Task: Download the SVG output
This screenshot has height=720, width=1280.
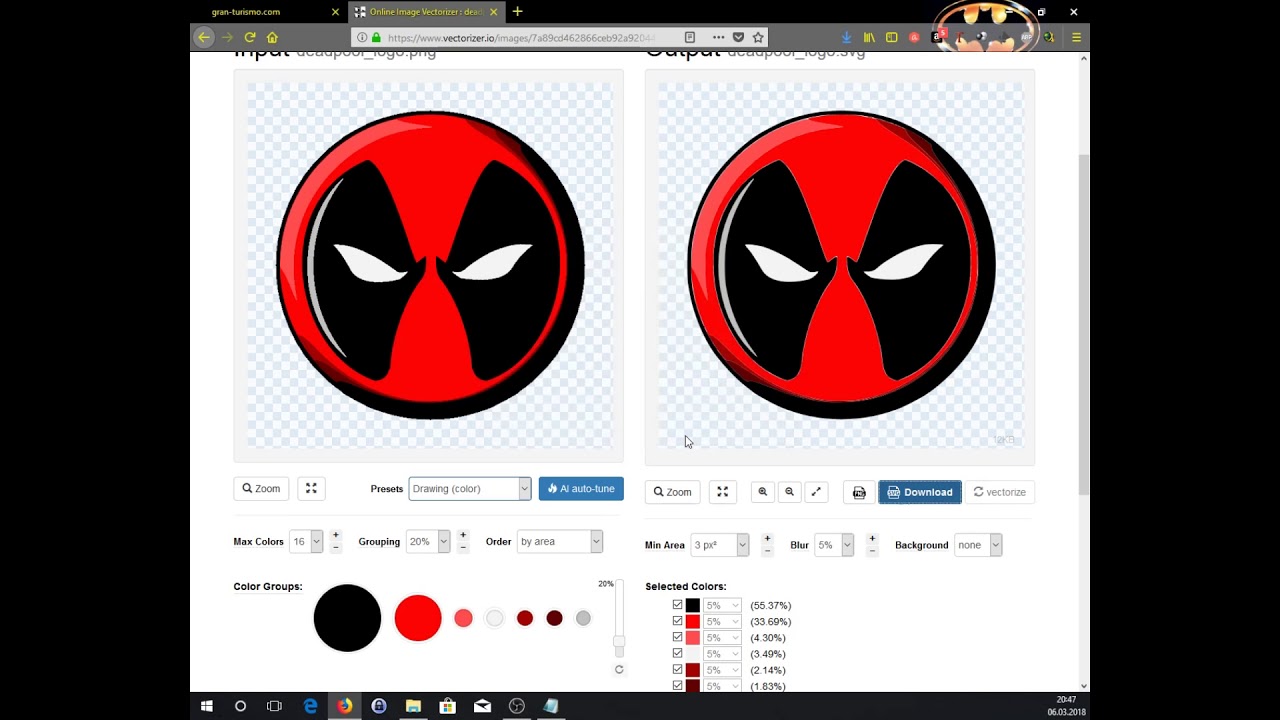Action: (x=920, y=492)
